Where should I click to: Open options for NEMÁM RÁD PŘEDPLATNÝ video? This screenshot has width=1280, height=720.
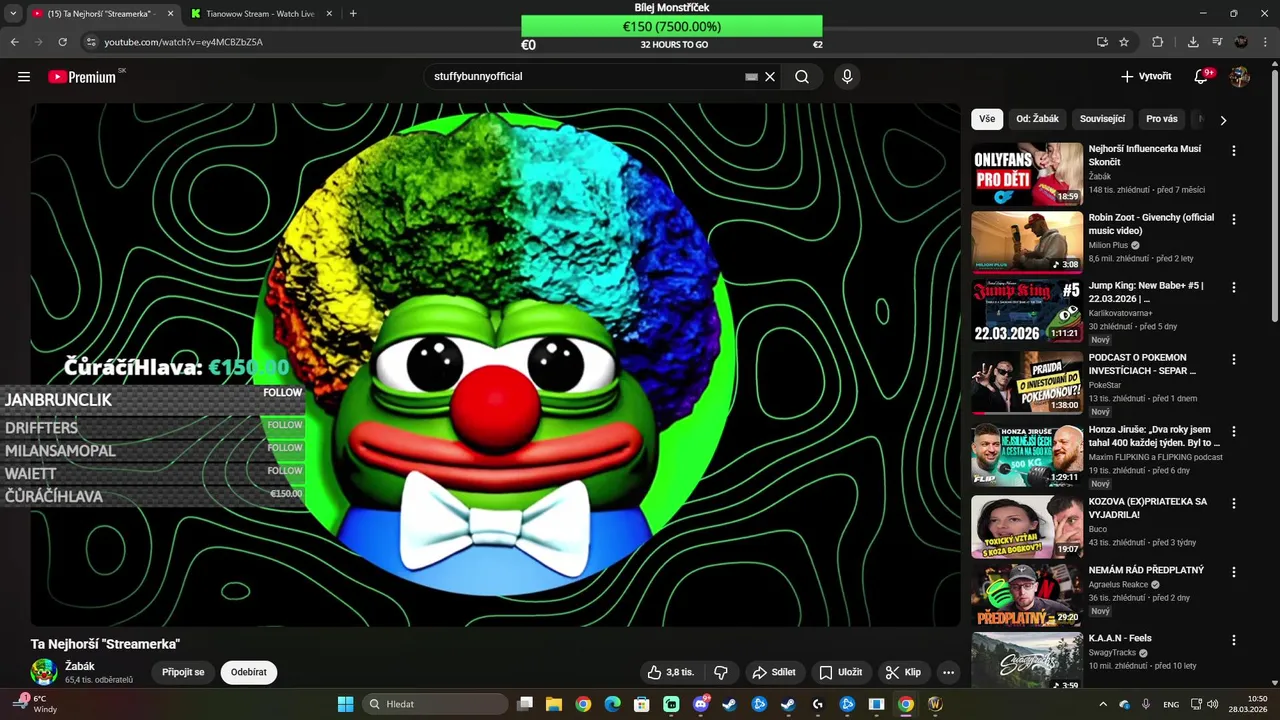point(1233,572)
